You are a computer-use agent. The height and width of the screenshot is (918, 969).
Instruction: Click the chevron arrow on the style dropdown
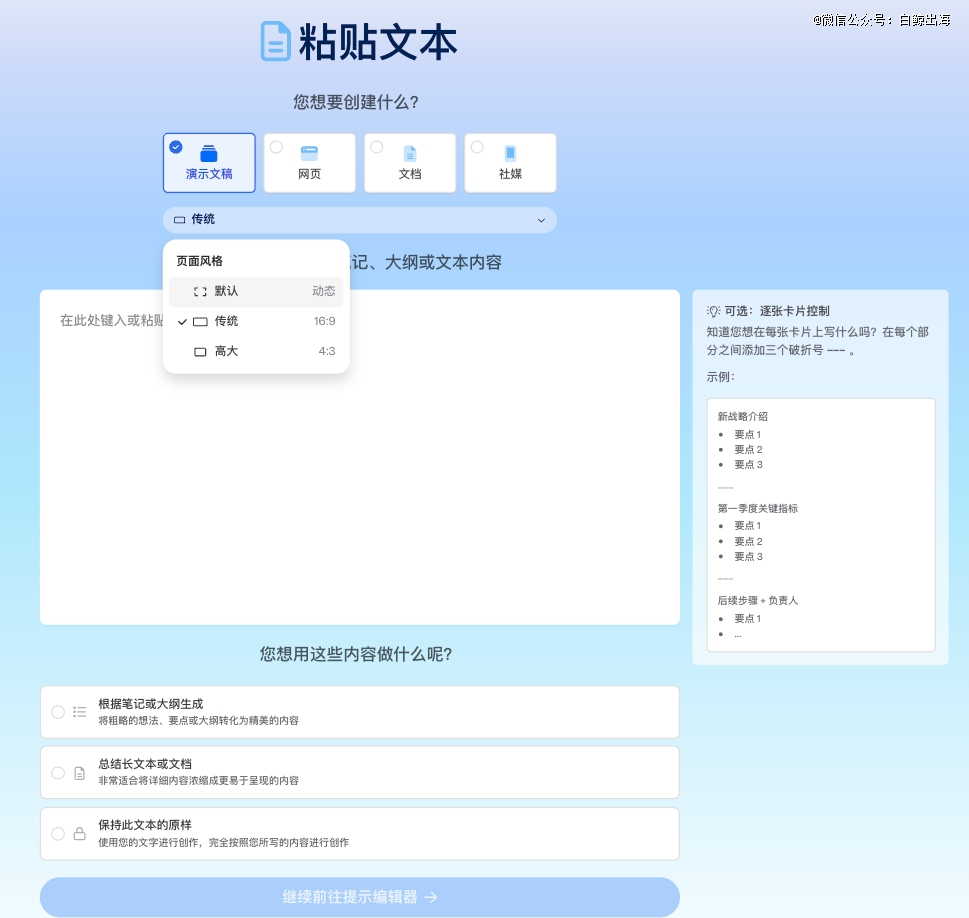tap(541, 220)
